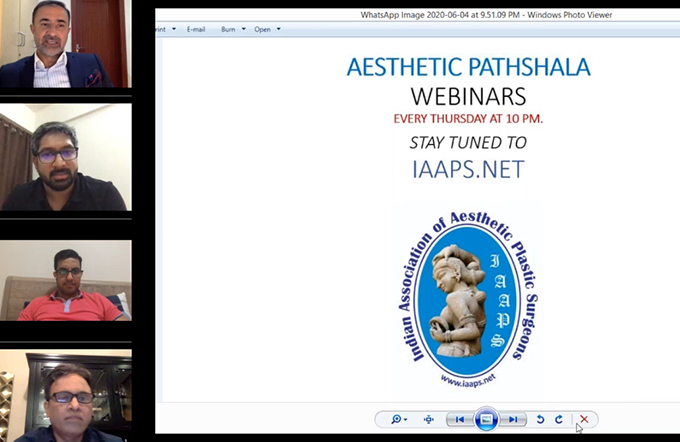The image size is (680, 442).
Task: Expand the Burn dropdown arrow
Action: (x=243, y=29)
